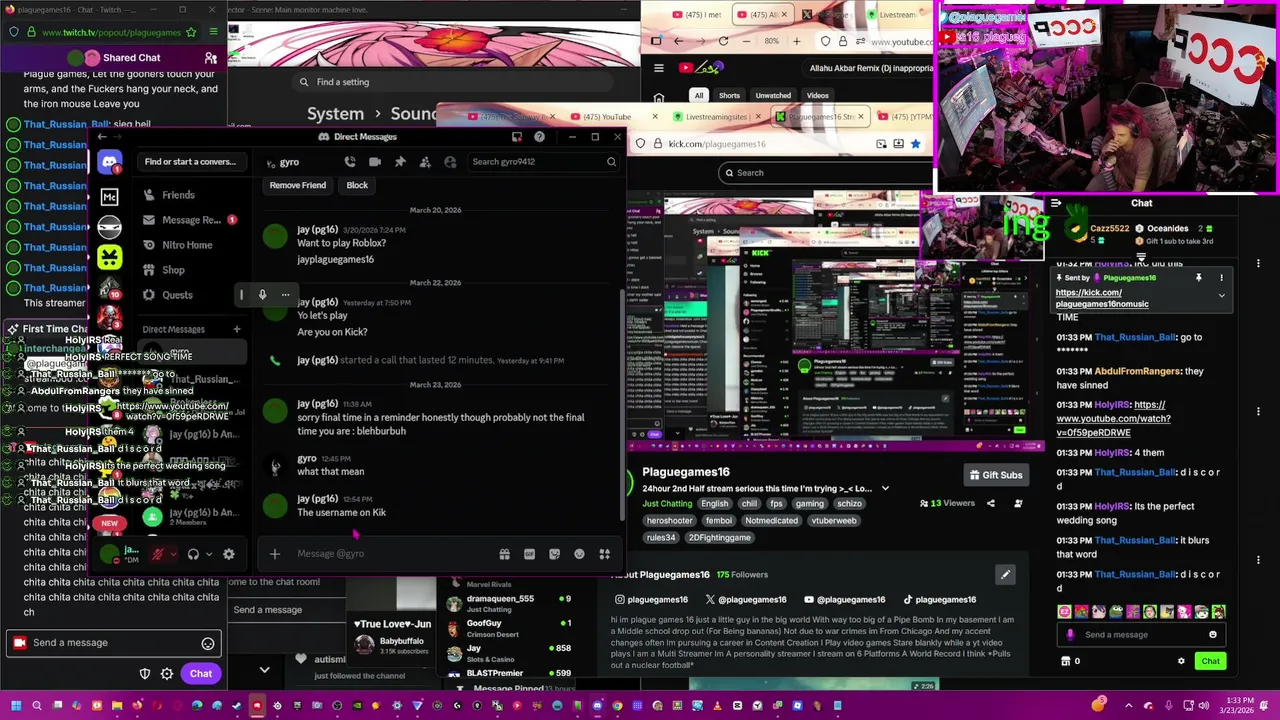Open pinned messages in Discord DM
Viewport: 1280px width, 720px height.
coord(400,162)
